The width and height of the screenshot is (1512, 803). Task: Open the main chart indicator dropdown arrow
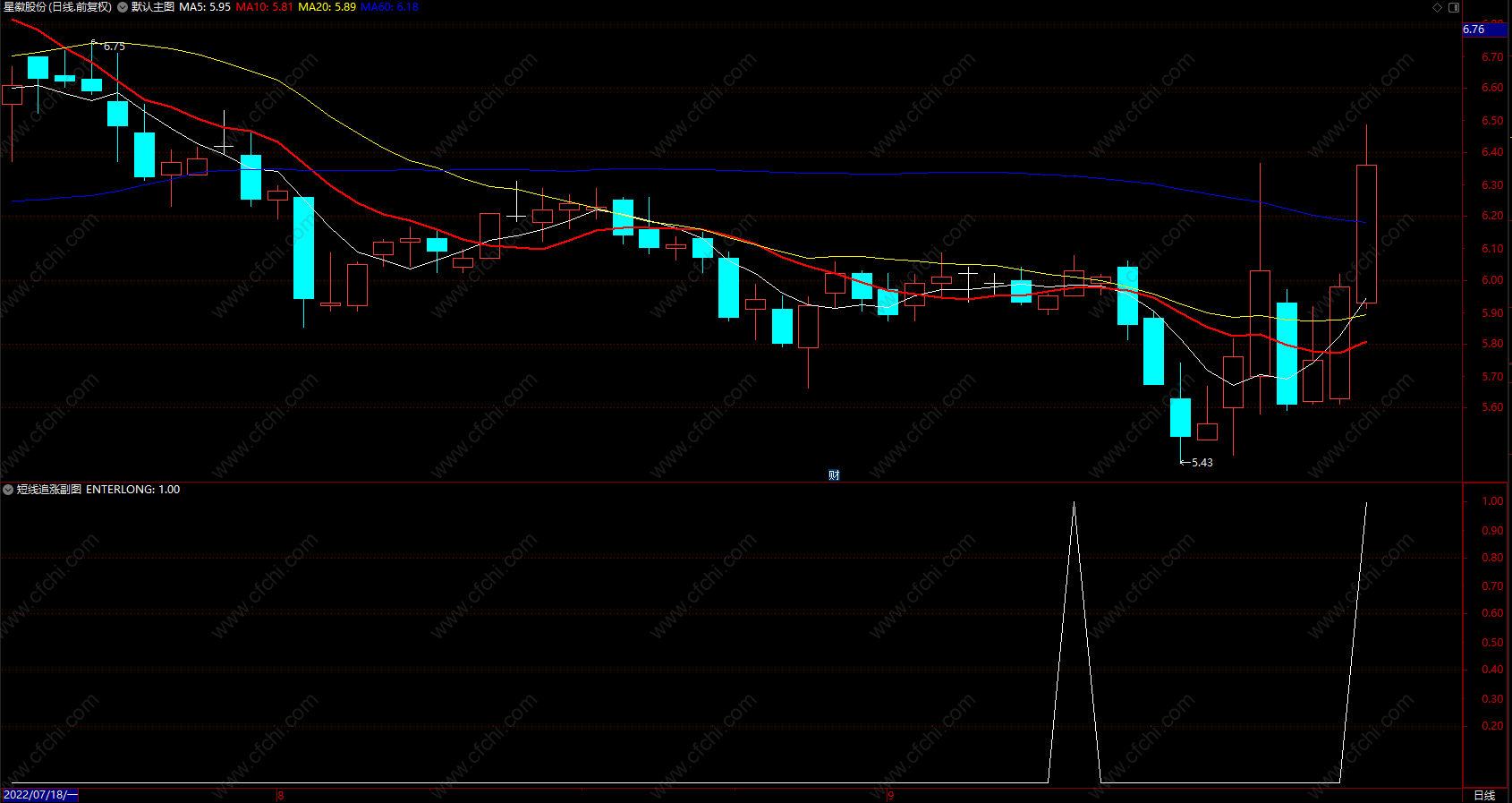(x=123, y=7)
